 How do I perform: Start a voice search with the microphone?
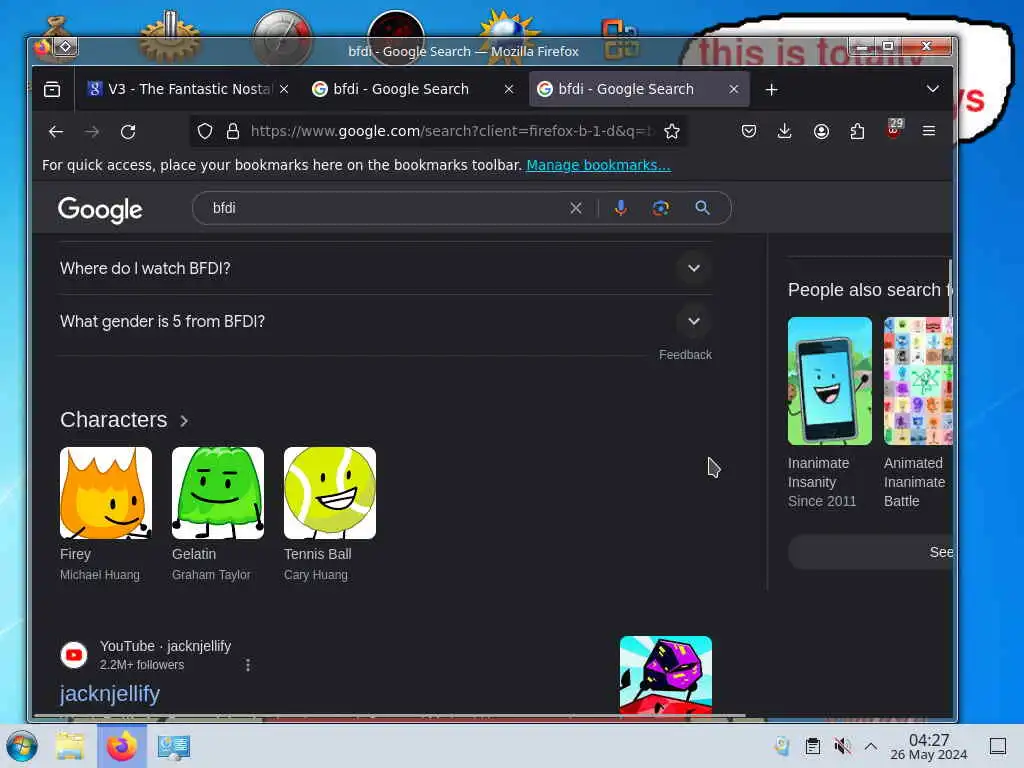(620, 208)
